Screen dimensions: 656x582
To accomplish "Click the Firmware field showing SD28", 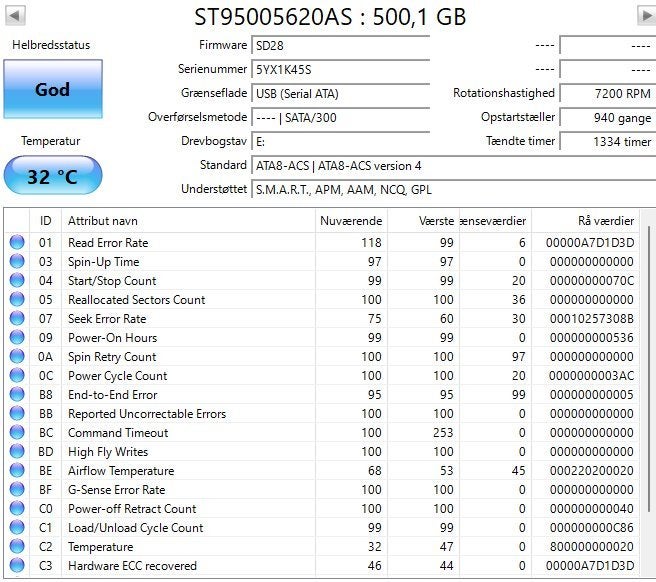I will (x=341, y=45).
